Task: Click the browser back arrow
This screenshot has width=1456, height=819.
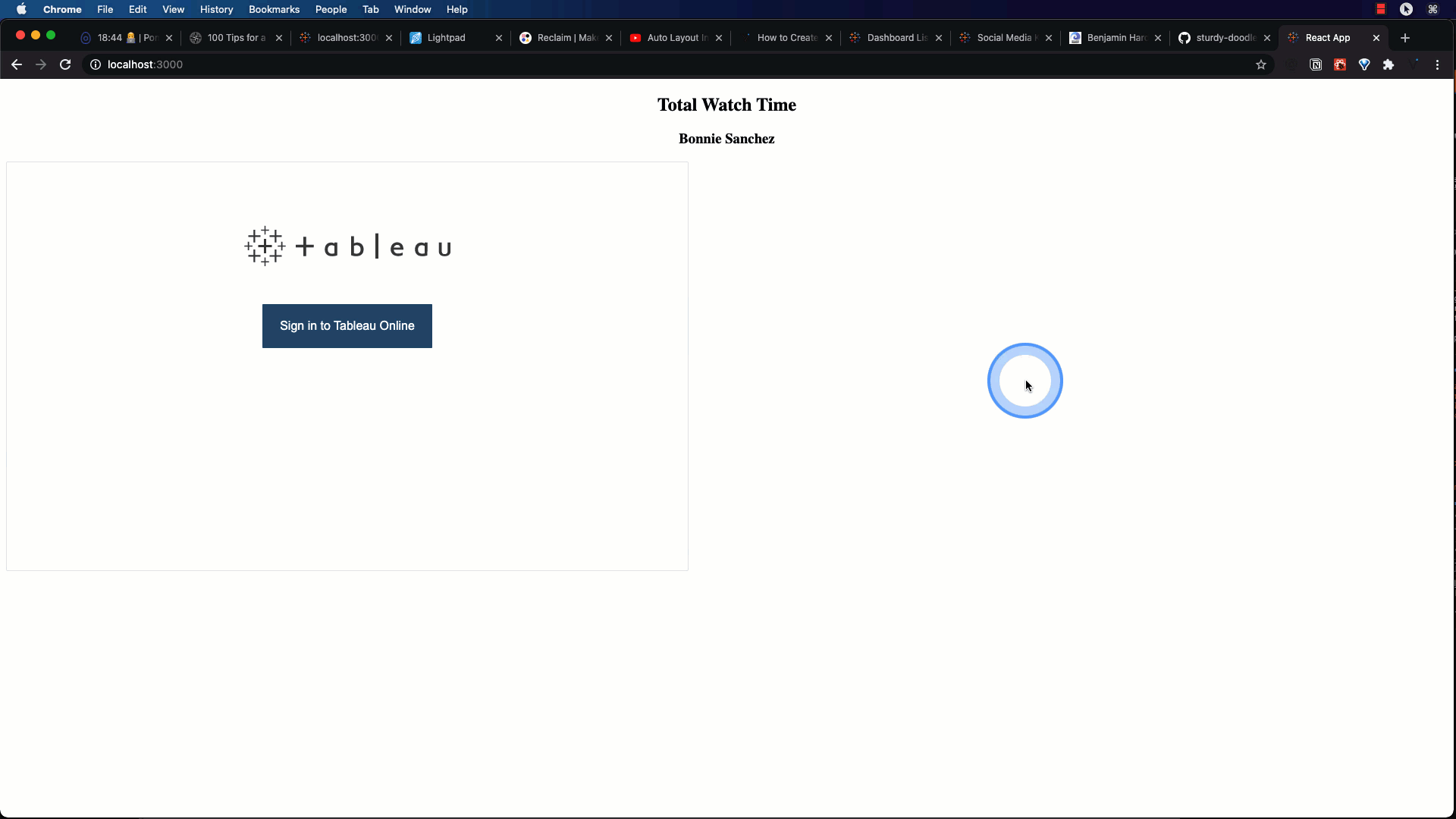Action: (x=17, y=64)
